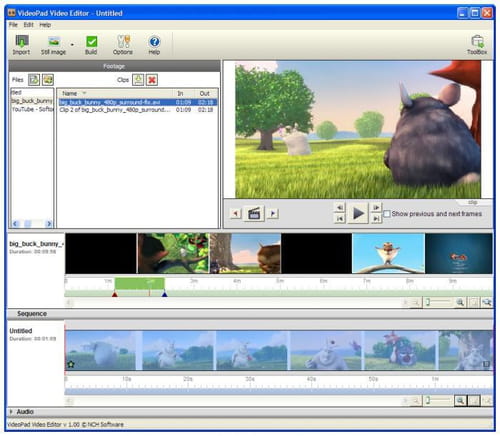Open the Help menu in menu bar
The height and width of the screenshot is (436, 500).
(x=45, y=25)
